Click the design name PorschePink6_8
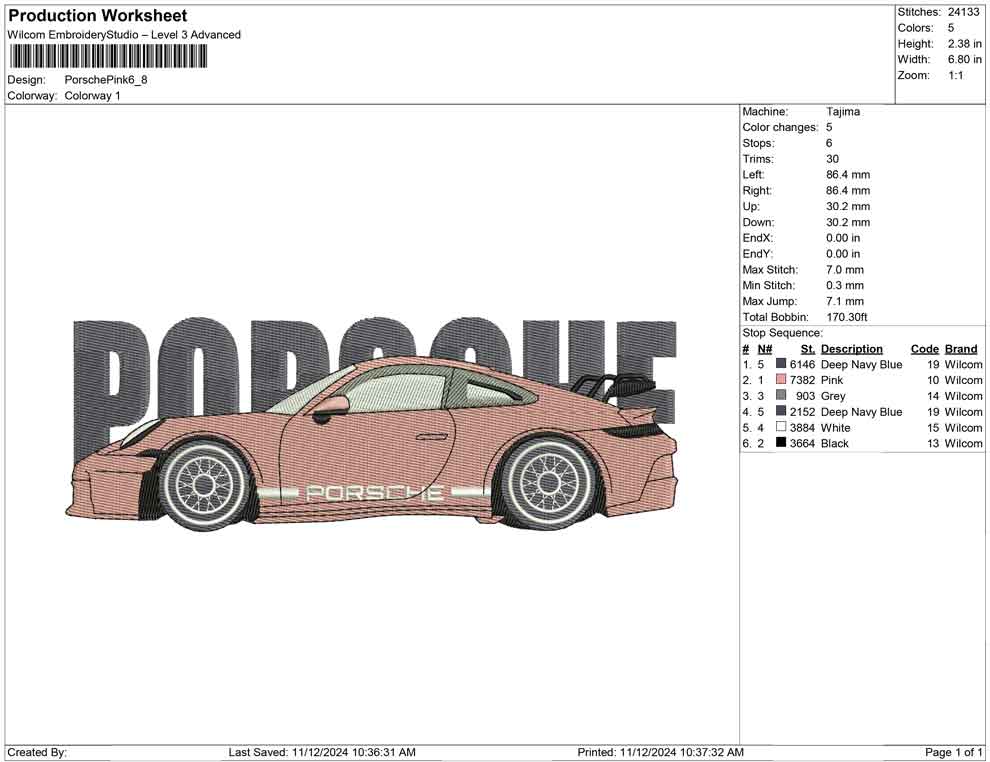 [x=107, y=79]
